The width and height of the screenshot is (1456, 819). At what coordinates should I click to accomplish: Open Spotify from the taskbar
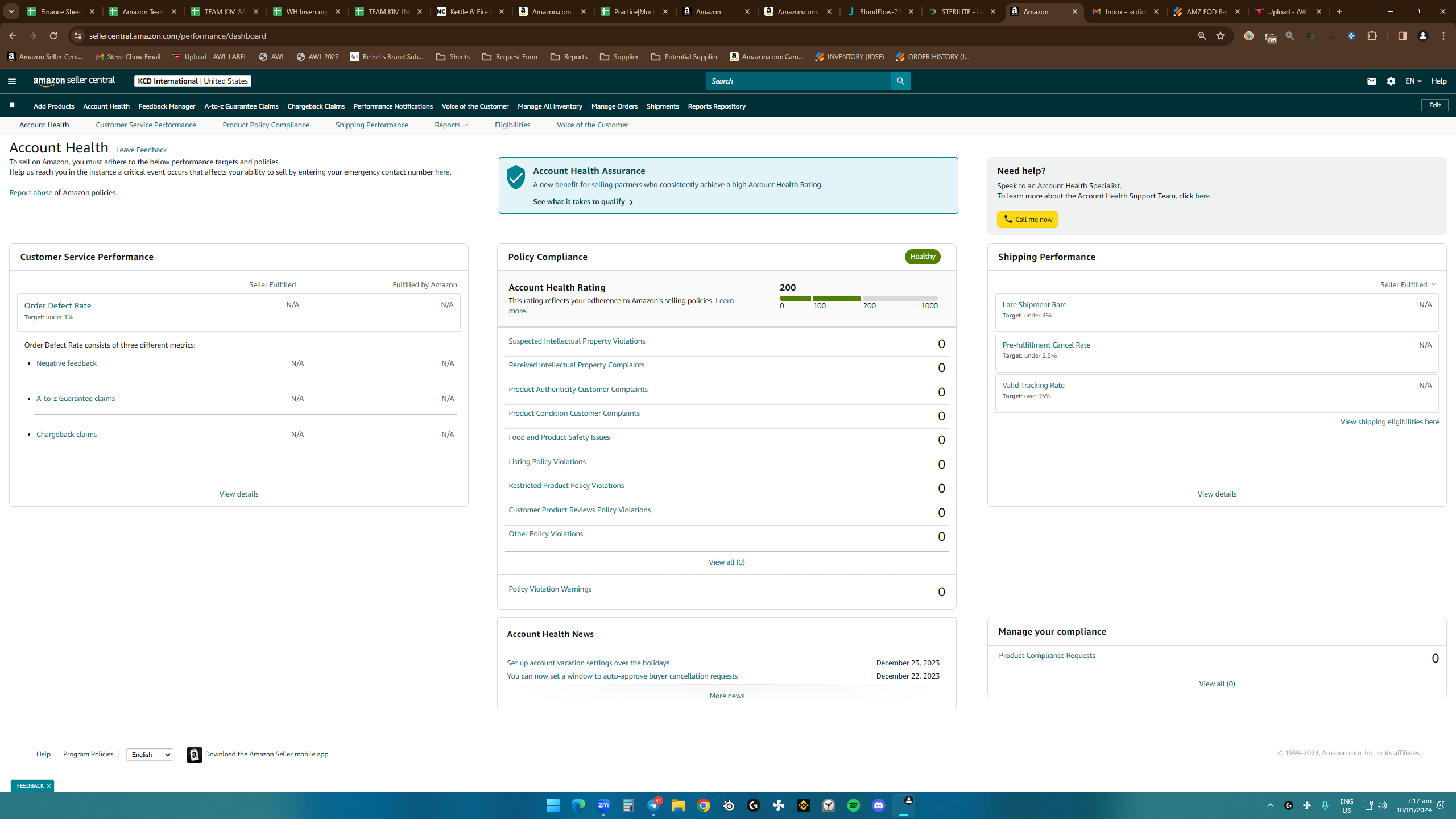pos(854,805)
